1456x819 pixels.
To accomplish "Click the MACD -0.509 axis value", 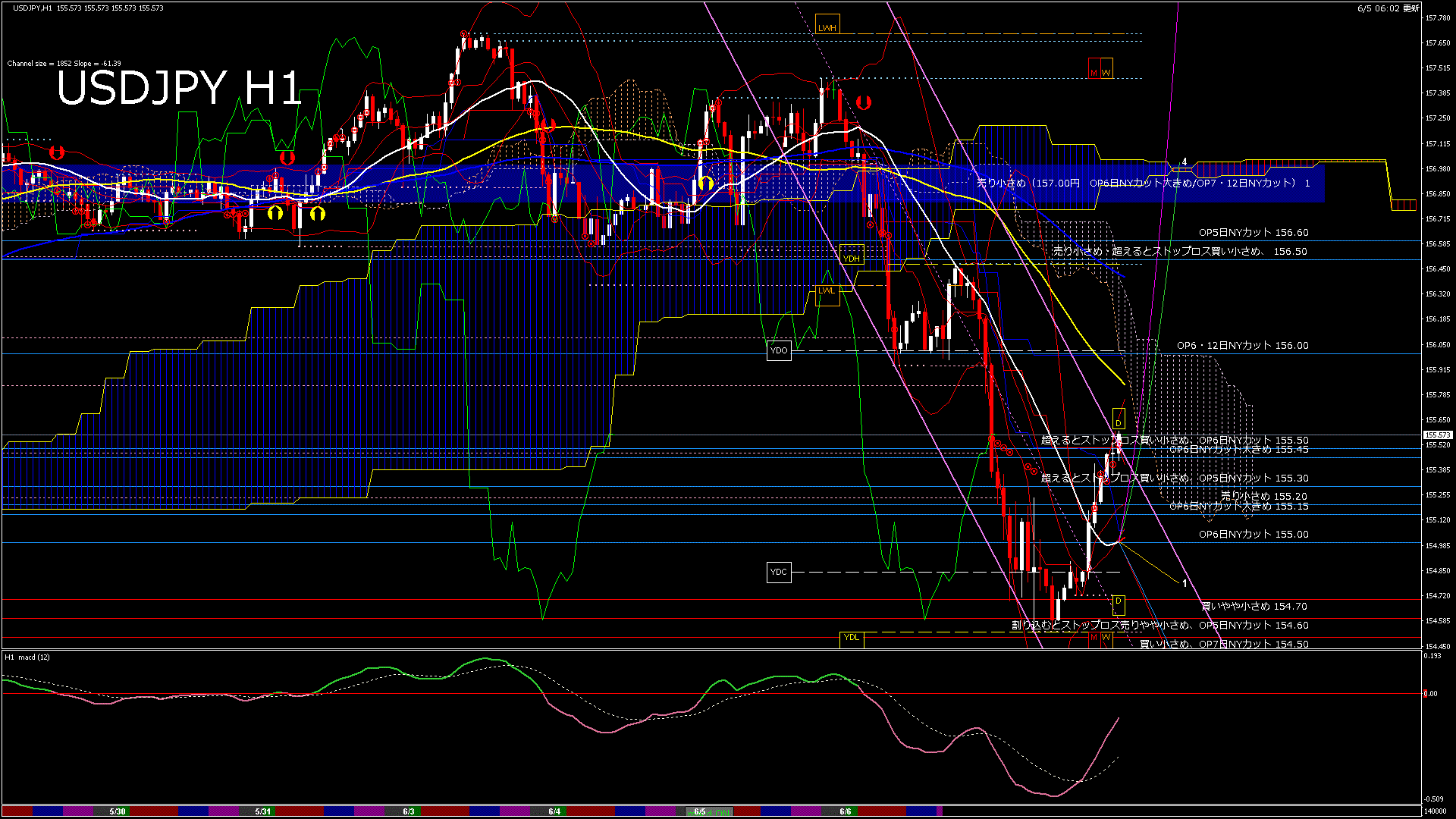I will pyautogui.click(x=1433, y=799).
